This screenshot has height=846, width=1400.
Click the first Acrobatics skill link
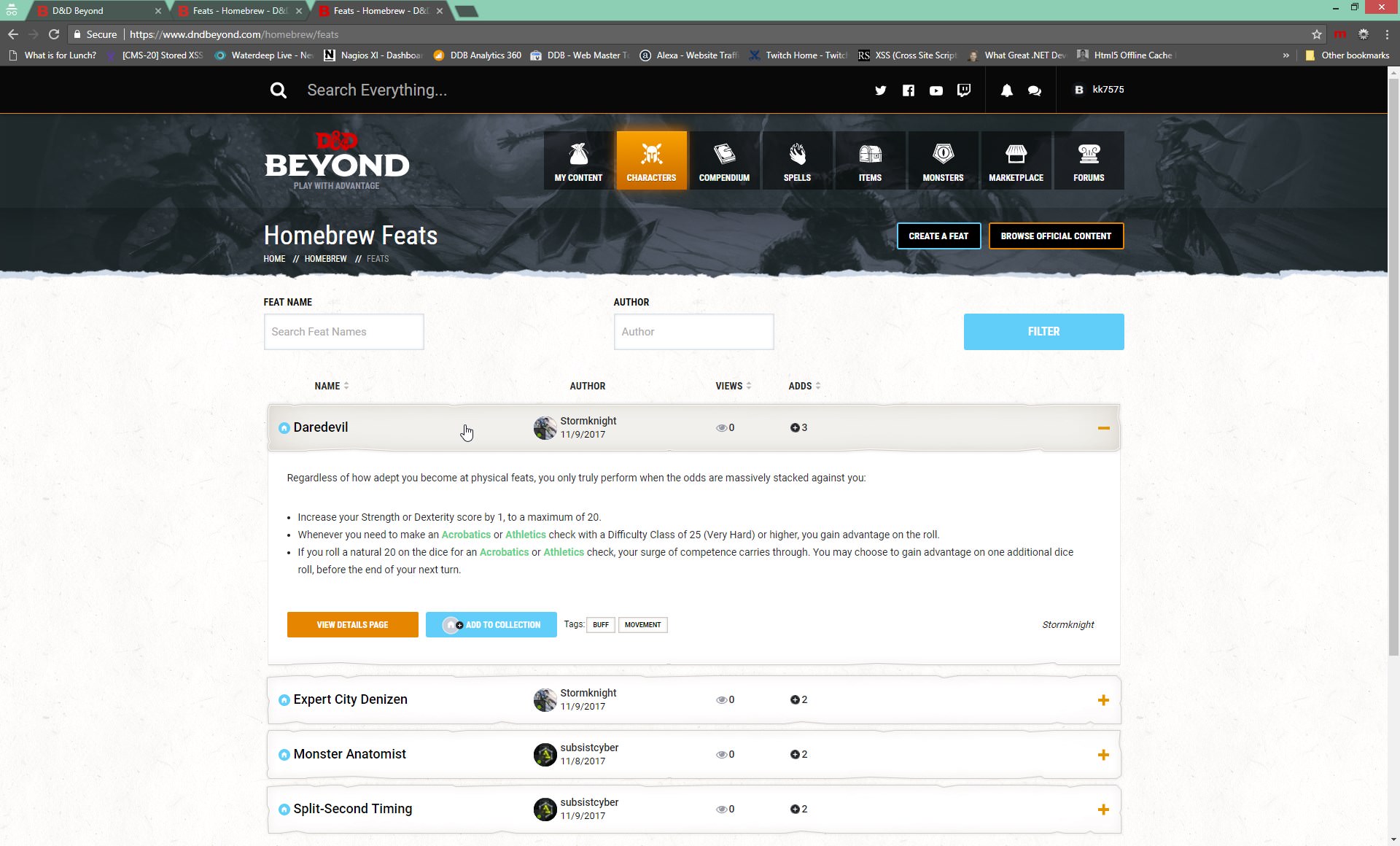tap(466, 535)
